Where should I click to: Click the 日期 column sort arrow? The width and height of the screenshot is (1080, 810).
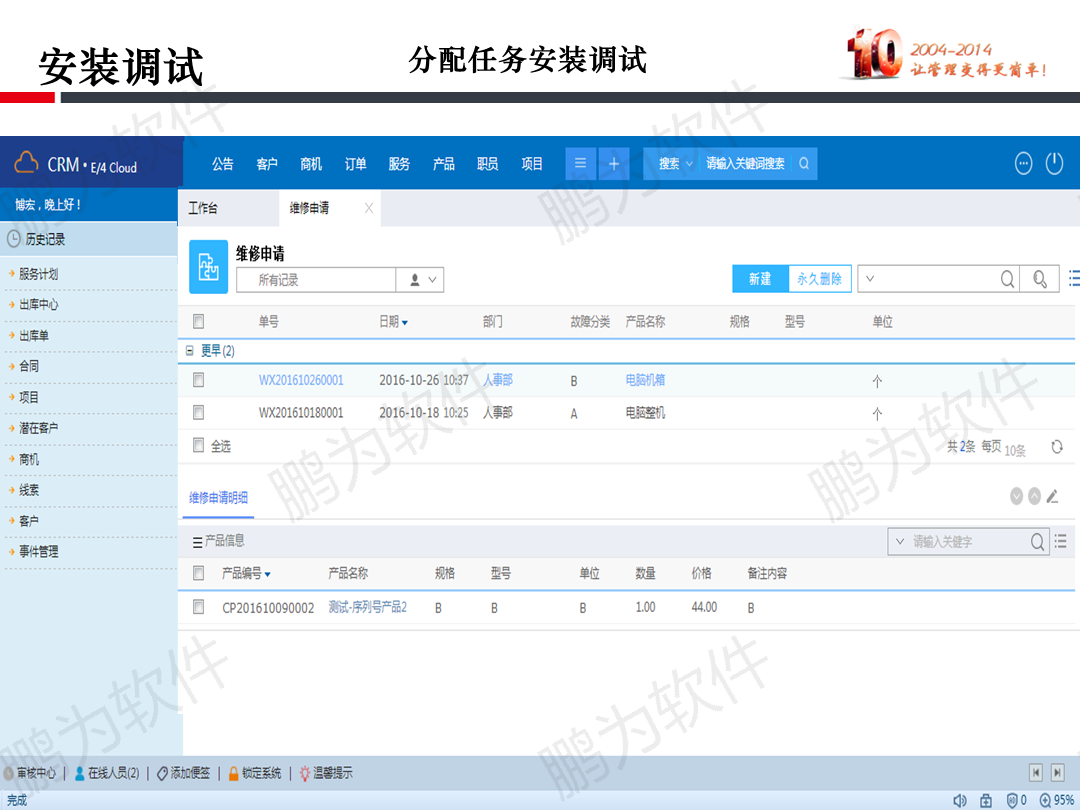pos(405,322)
